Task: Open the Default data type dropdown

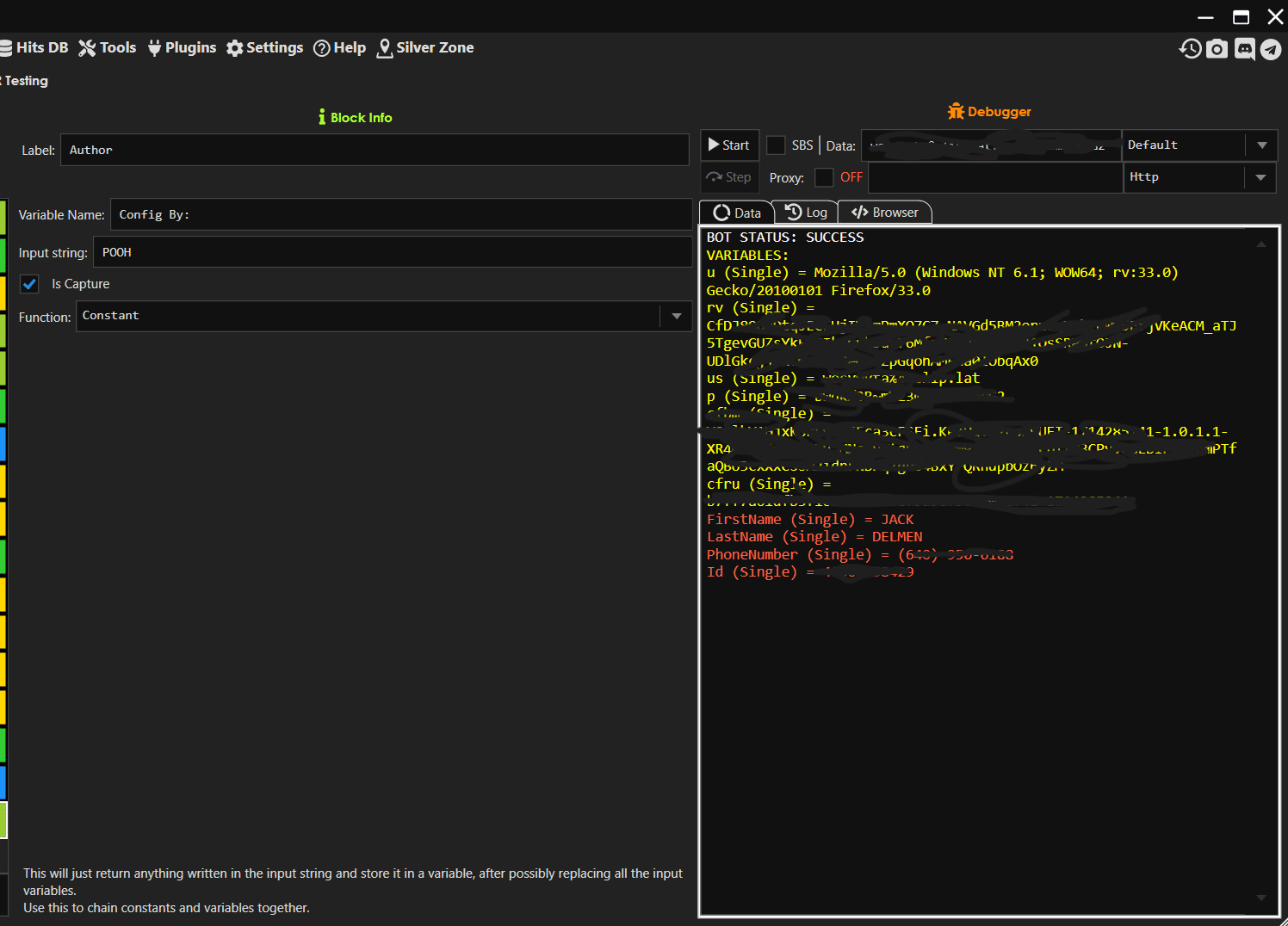Action: [x=1261, y=145]
